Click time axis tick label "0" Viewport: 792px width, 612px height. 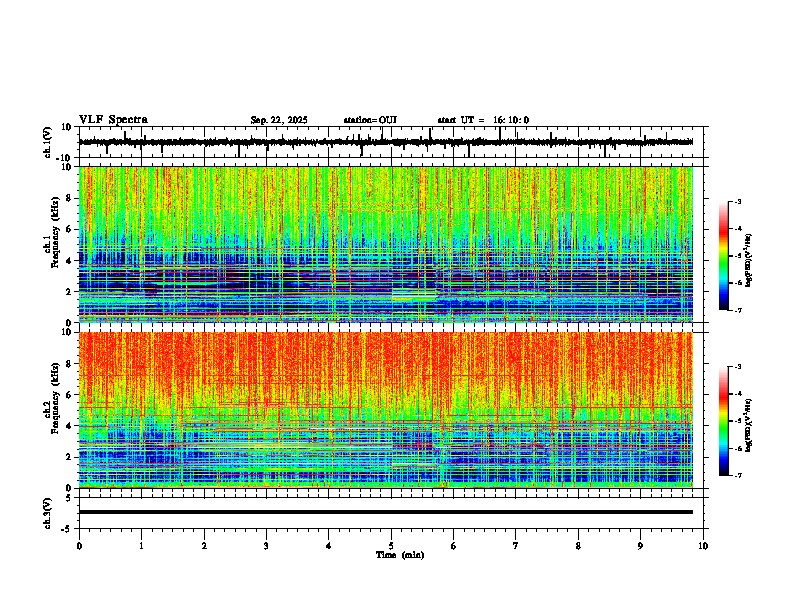point(79,546)
